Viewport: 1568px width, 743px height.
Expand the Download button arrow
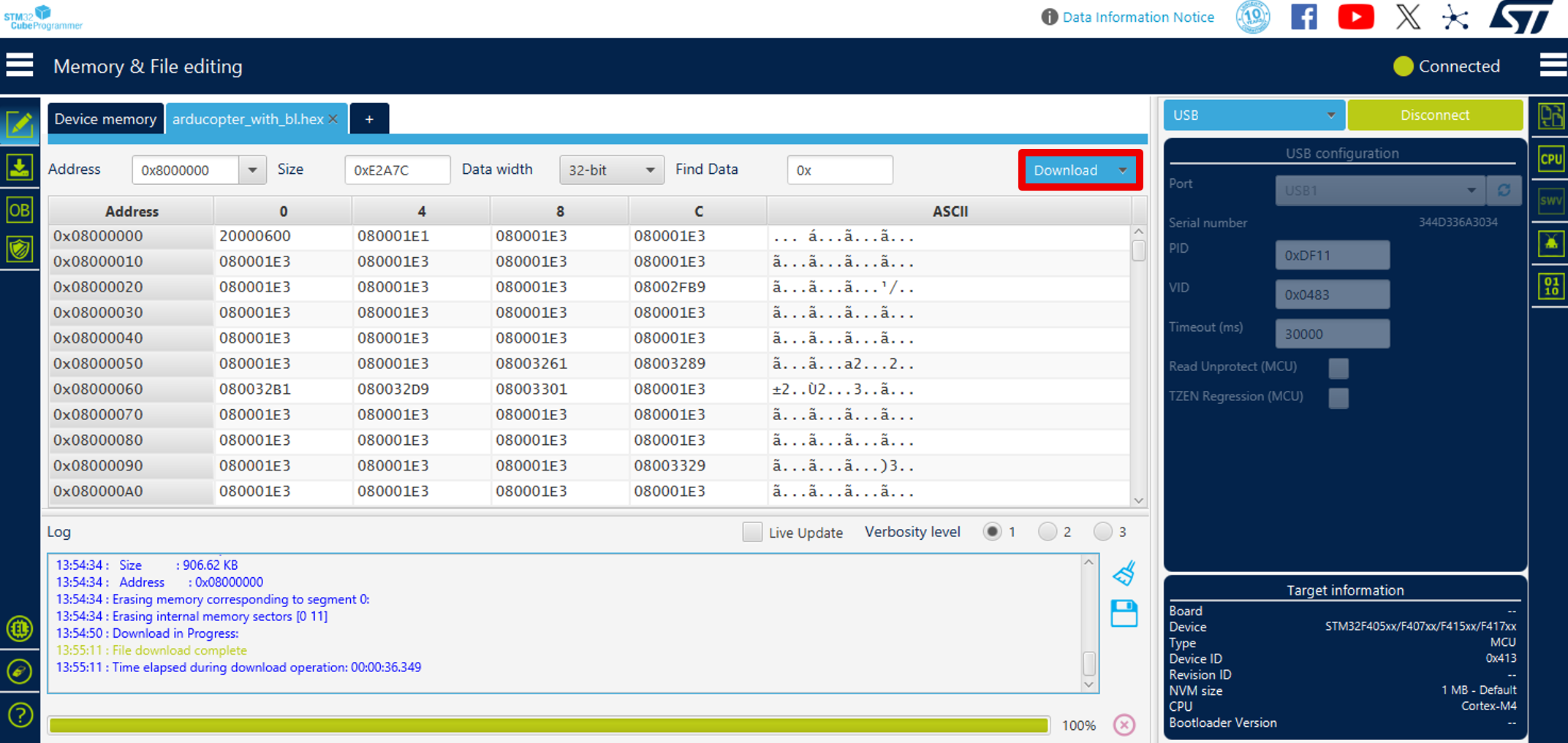click(x=1122, y=170)
